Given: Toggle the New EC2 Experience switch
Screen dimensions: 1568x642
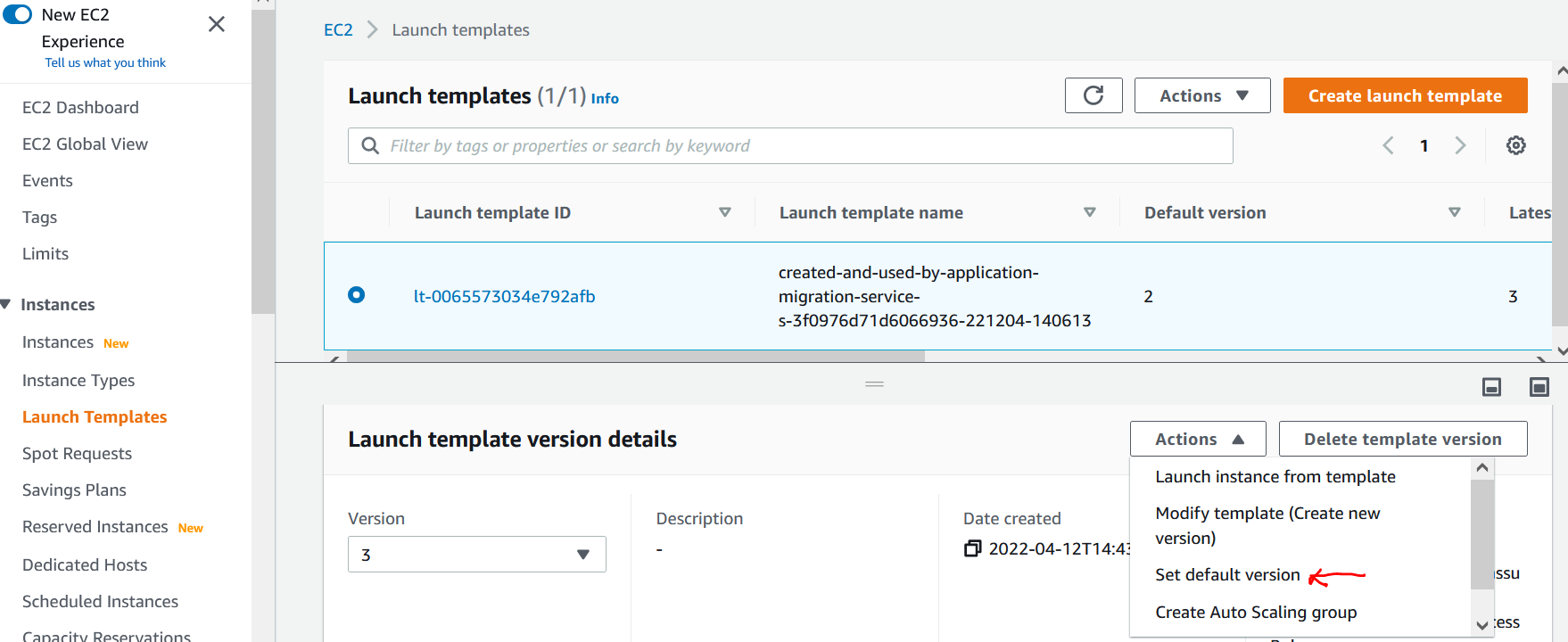Looking at the screenshot, I should pyautogui.click(x=18, y=14).
